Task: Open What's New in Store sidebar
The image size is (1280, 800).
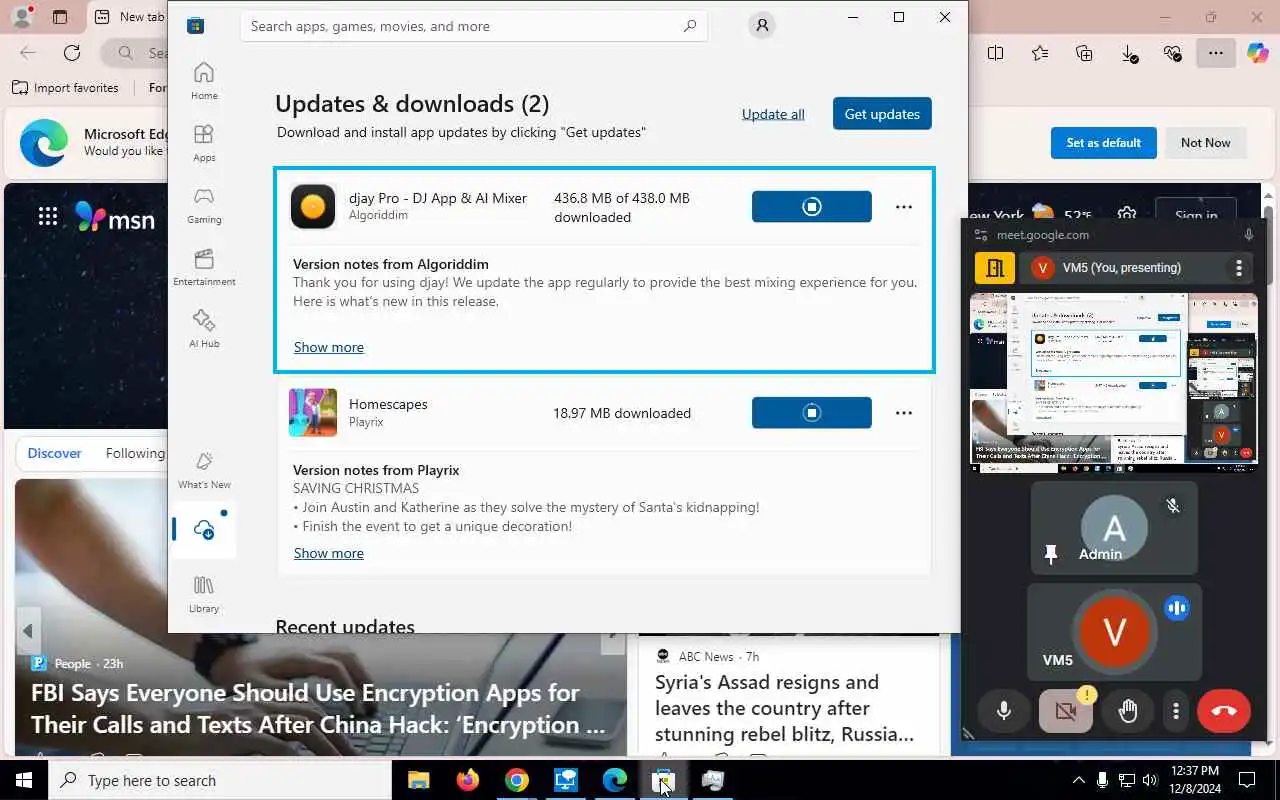Action: (204, 470)
